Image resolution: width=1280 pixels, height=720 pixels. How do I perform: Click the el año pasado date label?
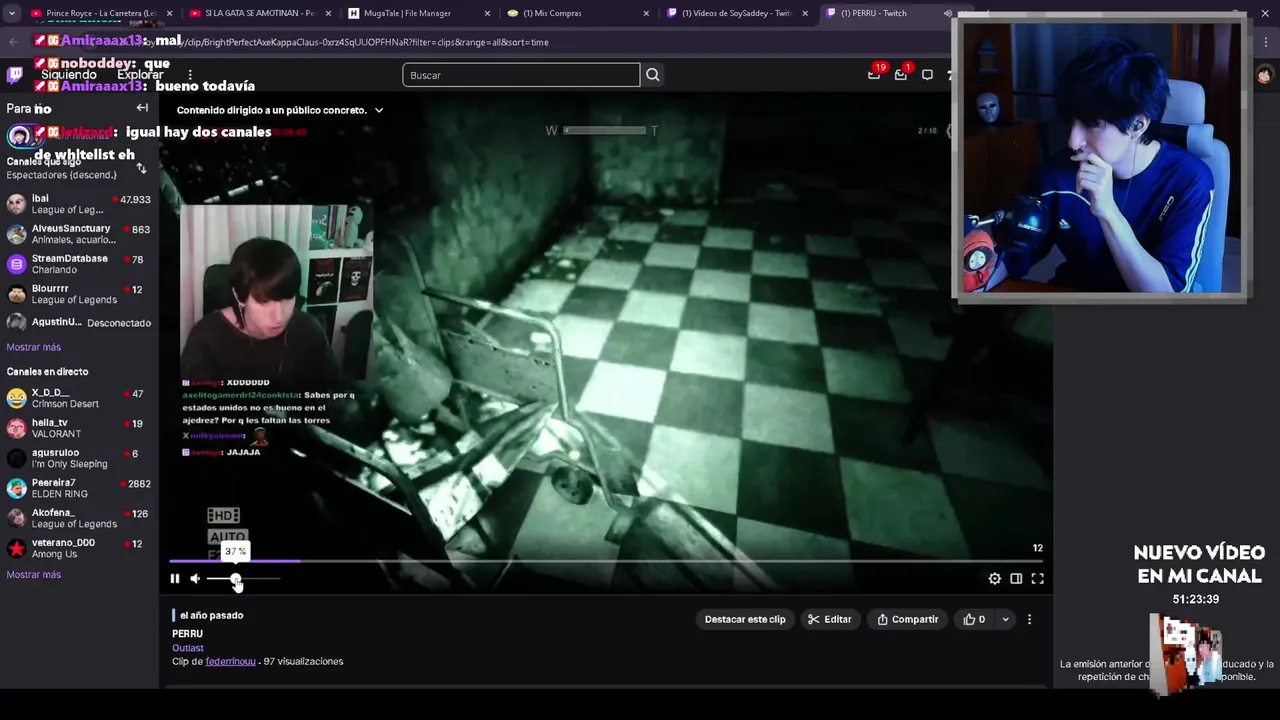coord(212,615)
